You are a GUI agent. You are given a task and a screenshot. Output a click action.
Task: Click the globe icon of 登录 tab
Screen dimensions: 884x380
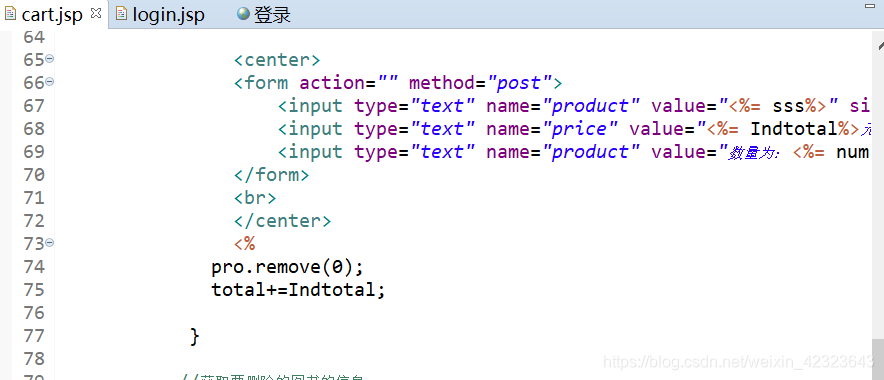click(244, 14)
